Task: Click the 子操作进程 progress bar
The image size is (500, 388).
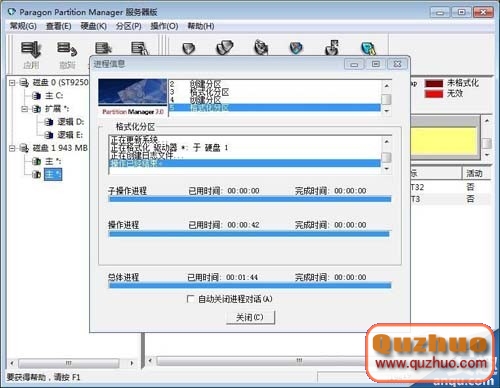Action: click(250, 199)
